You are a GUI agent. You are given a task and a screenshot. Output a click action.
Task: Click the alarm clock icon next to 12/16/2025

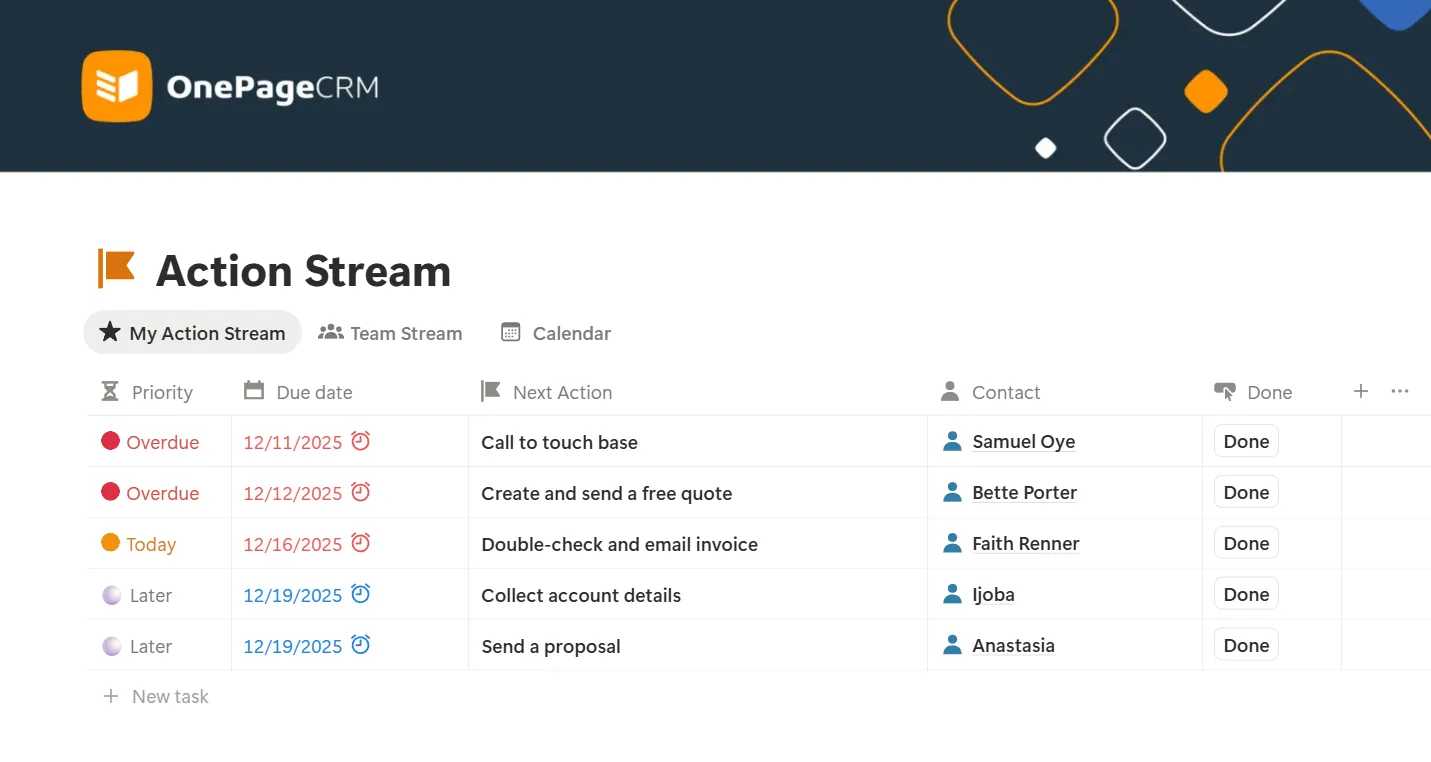click(x=361, y=542)
